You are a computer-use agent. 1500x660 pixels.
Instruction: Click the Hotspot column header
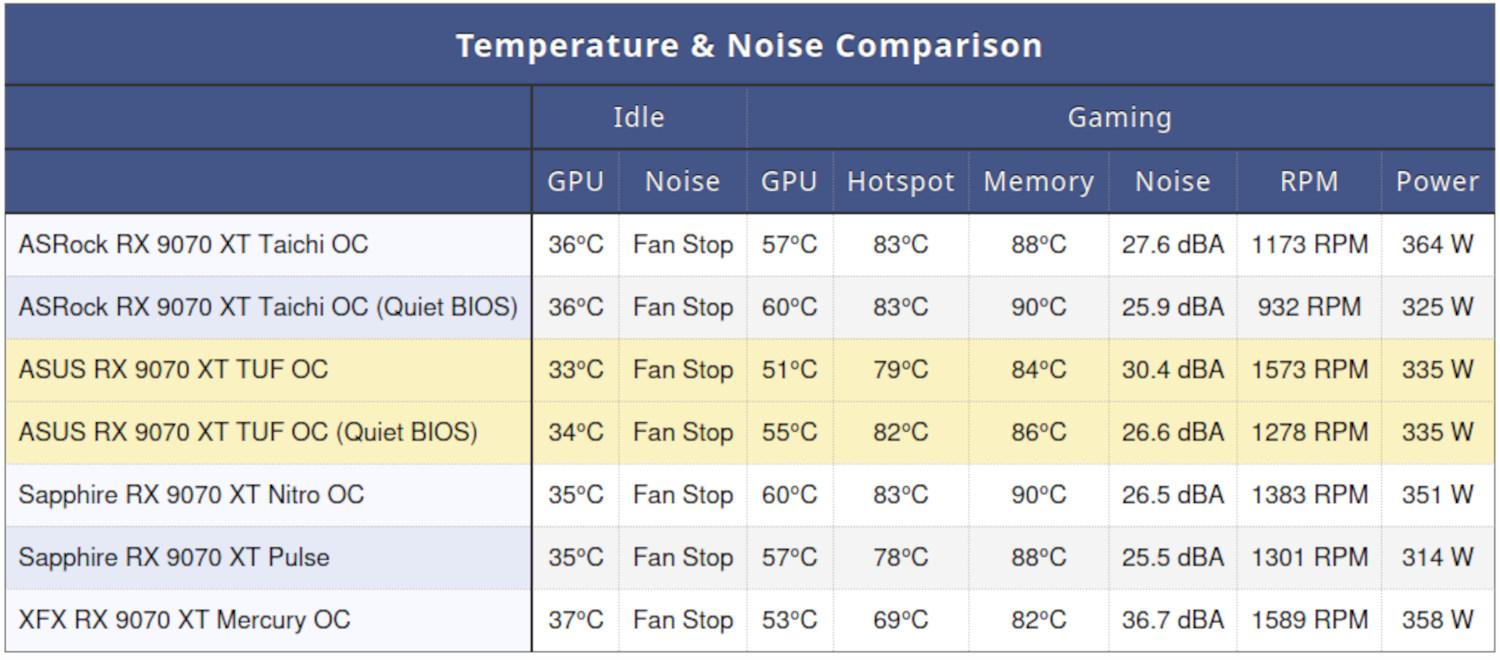900,181
